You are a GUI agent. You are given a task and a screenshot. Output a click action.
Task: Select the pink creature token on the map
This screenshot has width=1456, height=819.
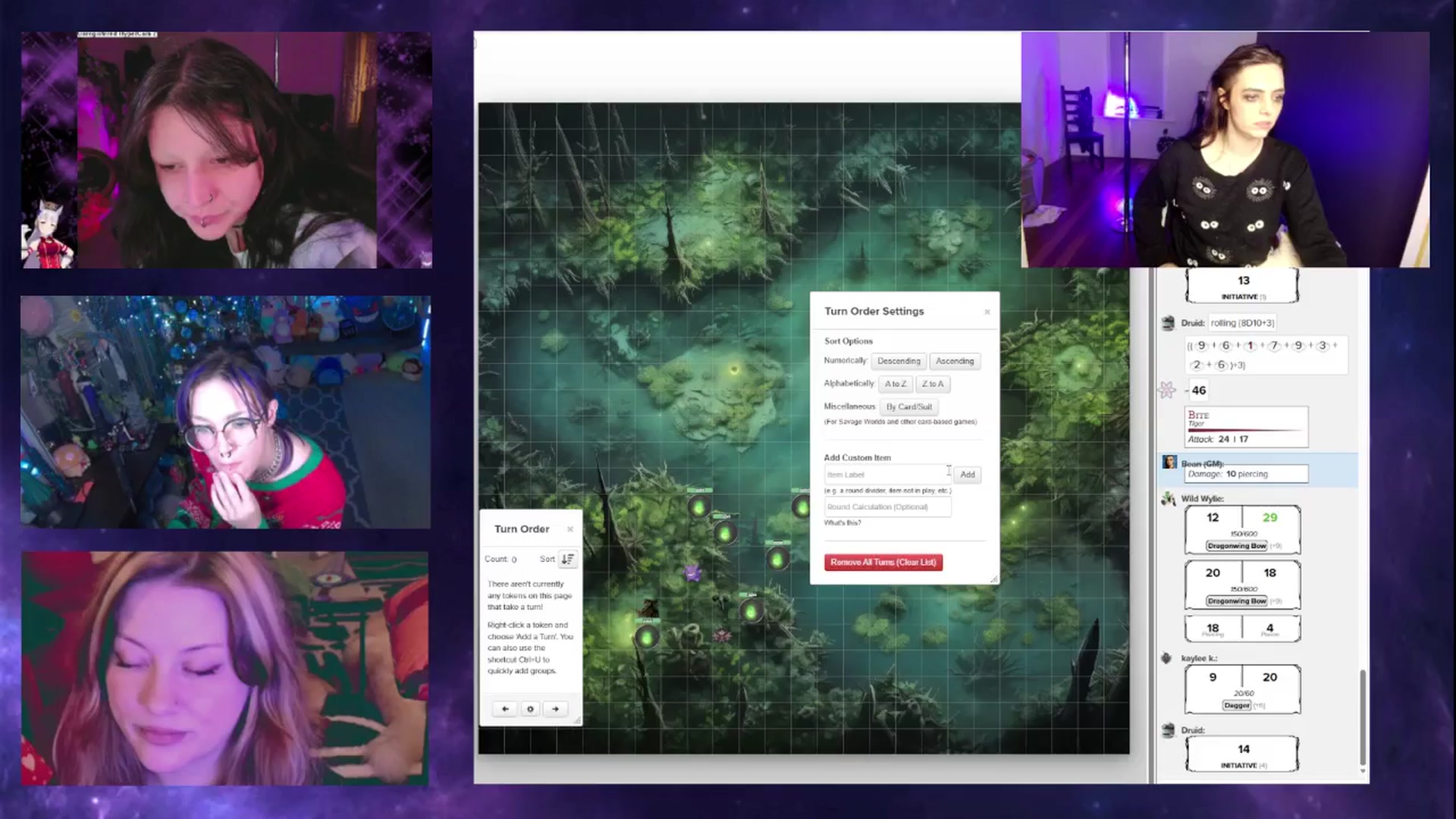(x=721, y=635)
